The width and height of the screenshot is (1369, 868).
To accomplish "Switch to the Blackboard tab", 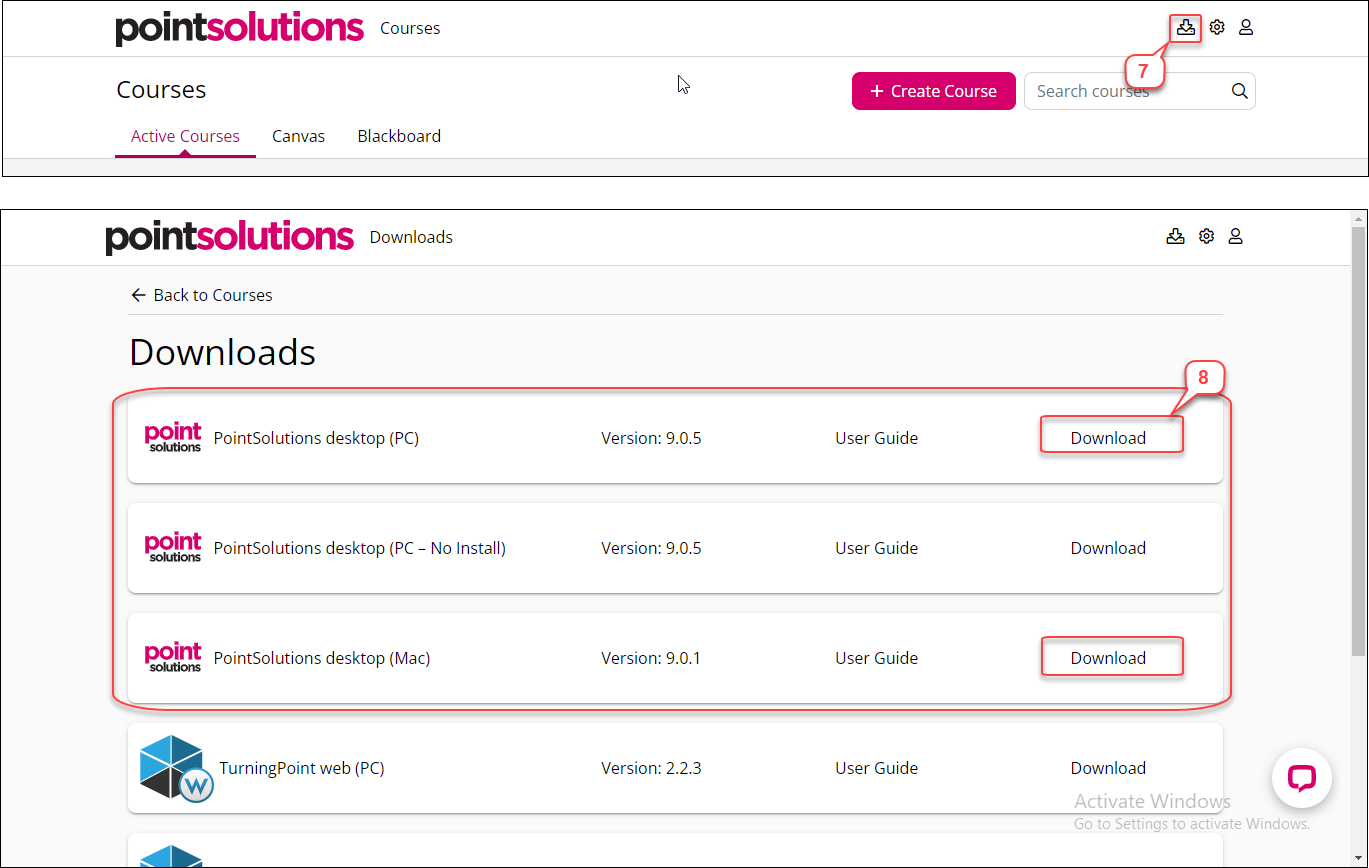I will (x=399, y=136).
